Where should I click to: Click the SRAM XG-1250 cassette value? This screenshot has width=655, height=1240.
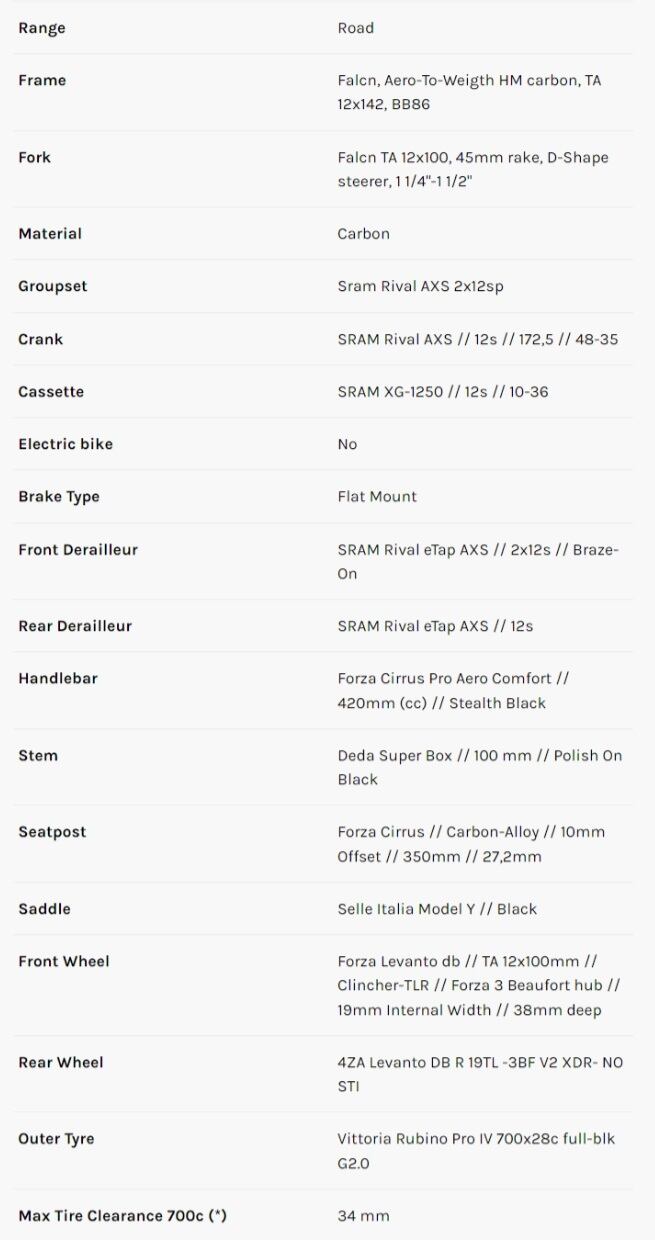pos(442,392)
